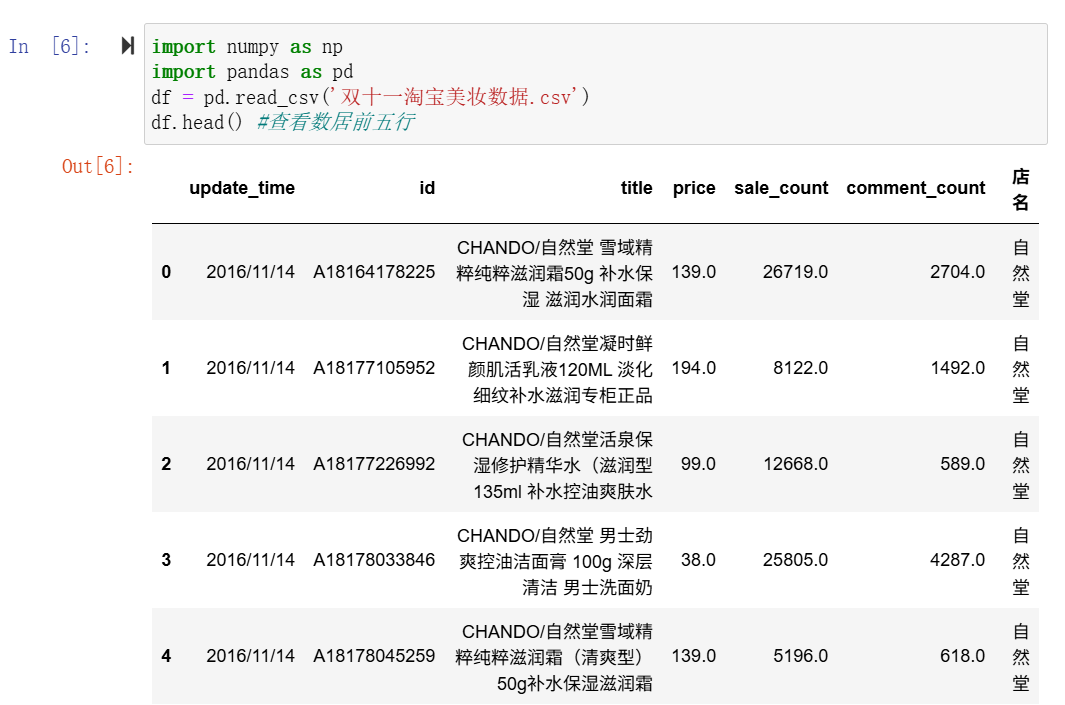Click the 自然堂 store name in row 3
1065x705 pixels.
[1020, 561]
